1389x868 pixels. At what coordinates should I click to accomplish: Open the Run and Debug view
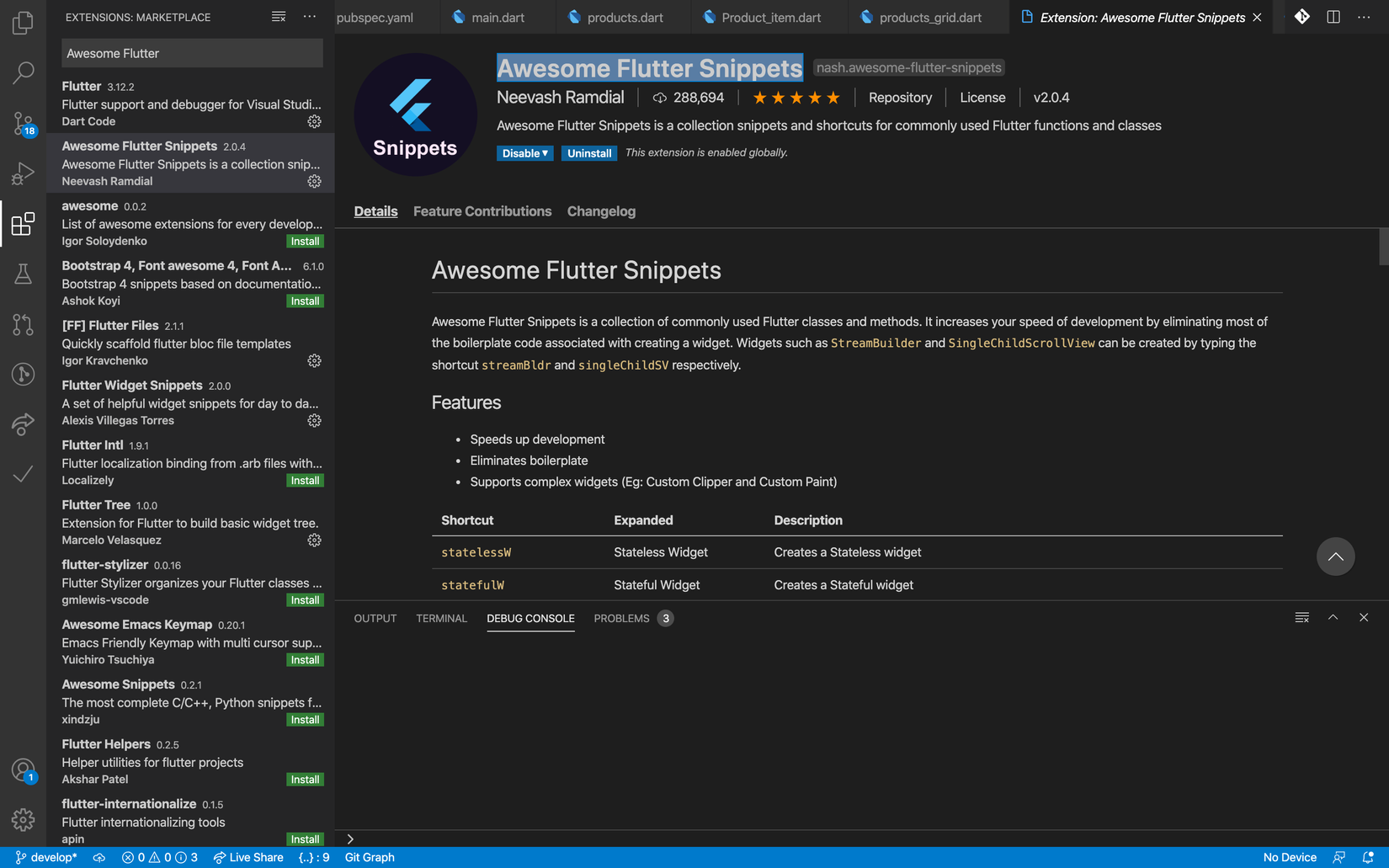[23, 173]
